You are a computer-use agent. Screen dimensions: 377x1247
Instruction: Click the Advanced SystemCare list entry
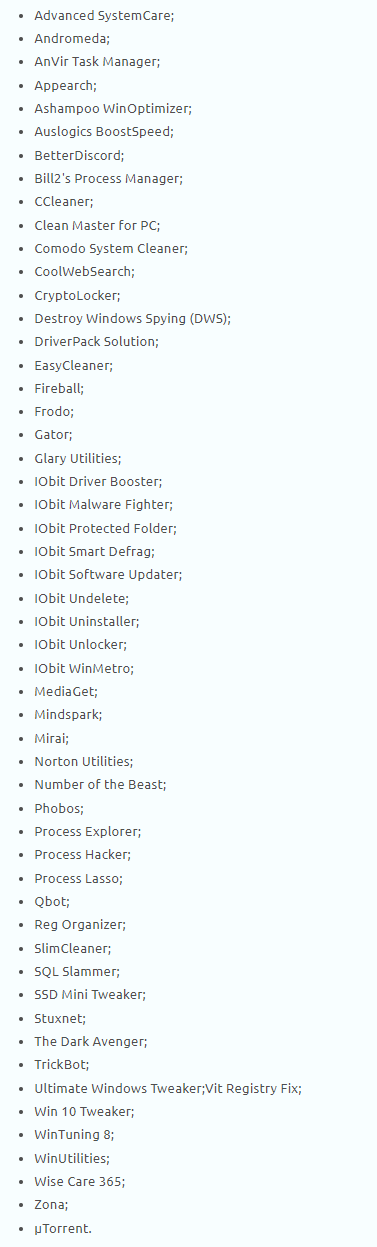(101, 15)
